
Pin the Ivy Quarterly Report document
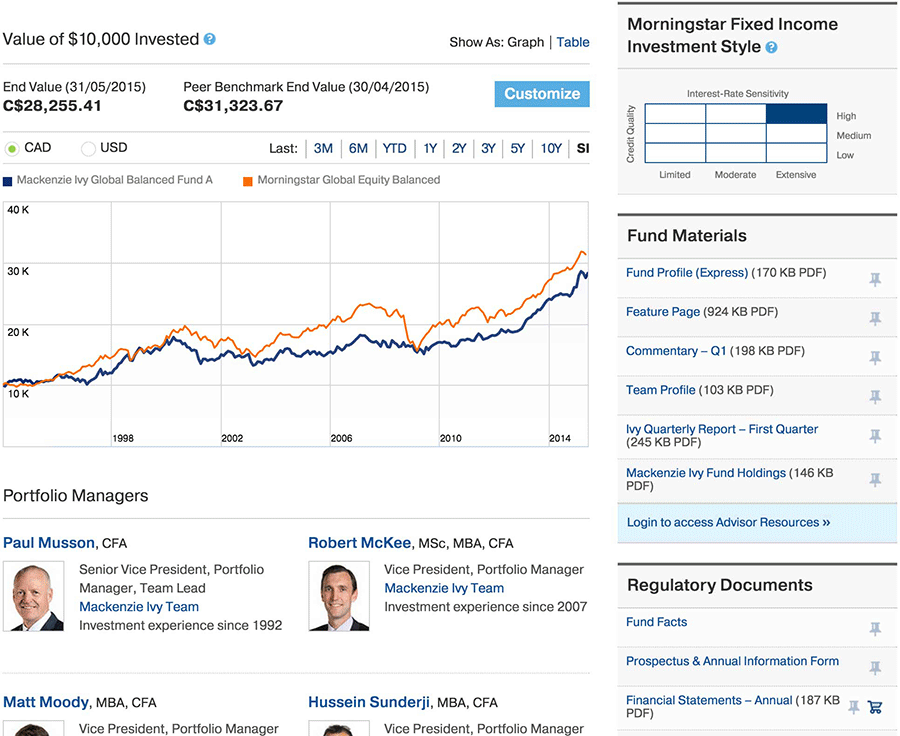coord(875,436)
